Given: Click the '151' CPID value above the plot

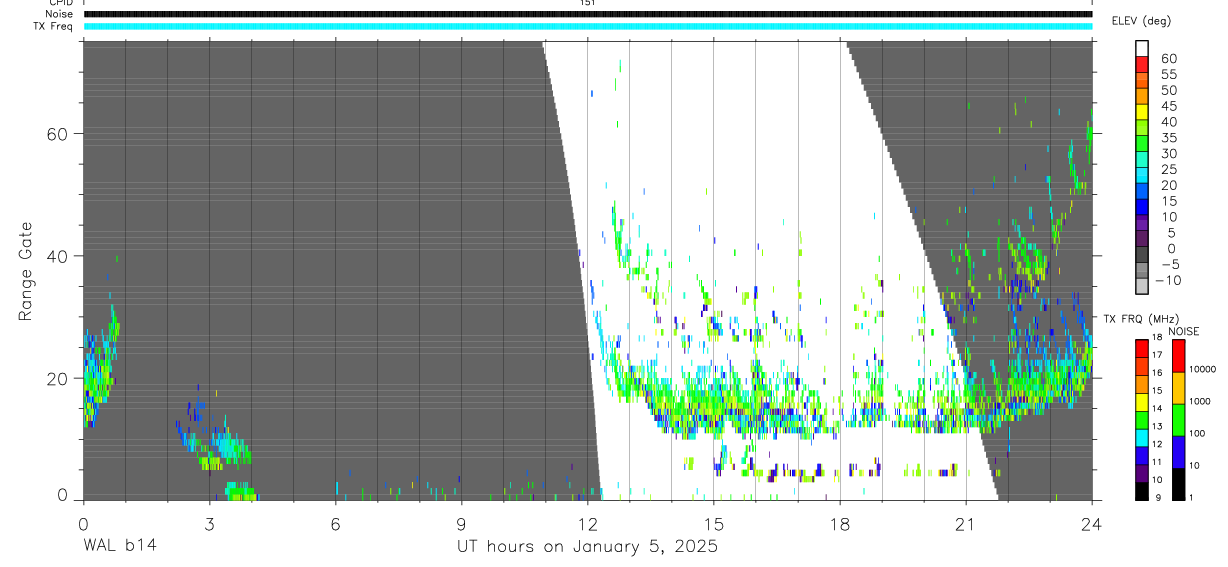Looking at the screenshot, I should 587,3.
